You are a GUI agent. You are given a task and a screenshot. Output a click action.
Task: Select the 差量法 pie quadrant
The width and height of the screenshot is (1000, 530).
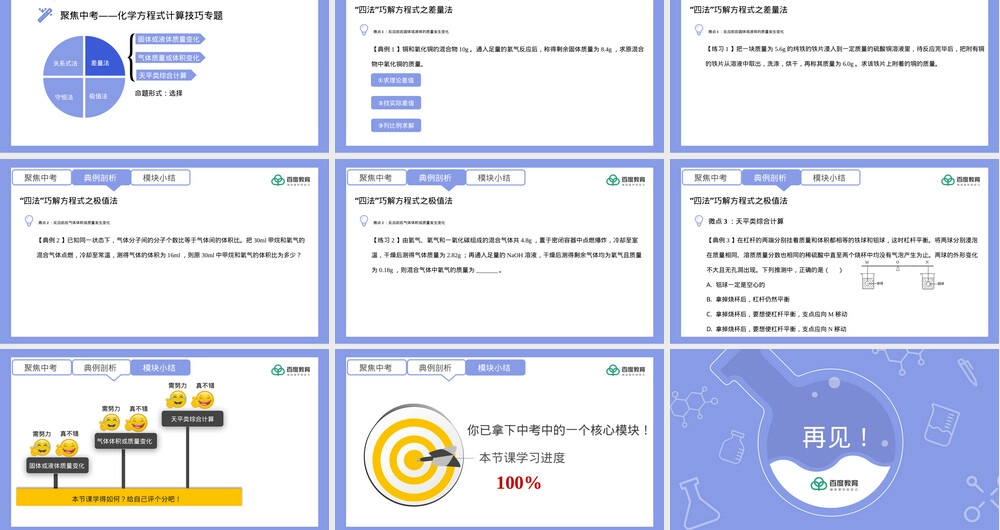click(x=104, y=57)
